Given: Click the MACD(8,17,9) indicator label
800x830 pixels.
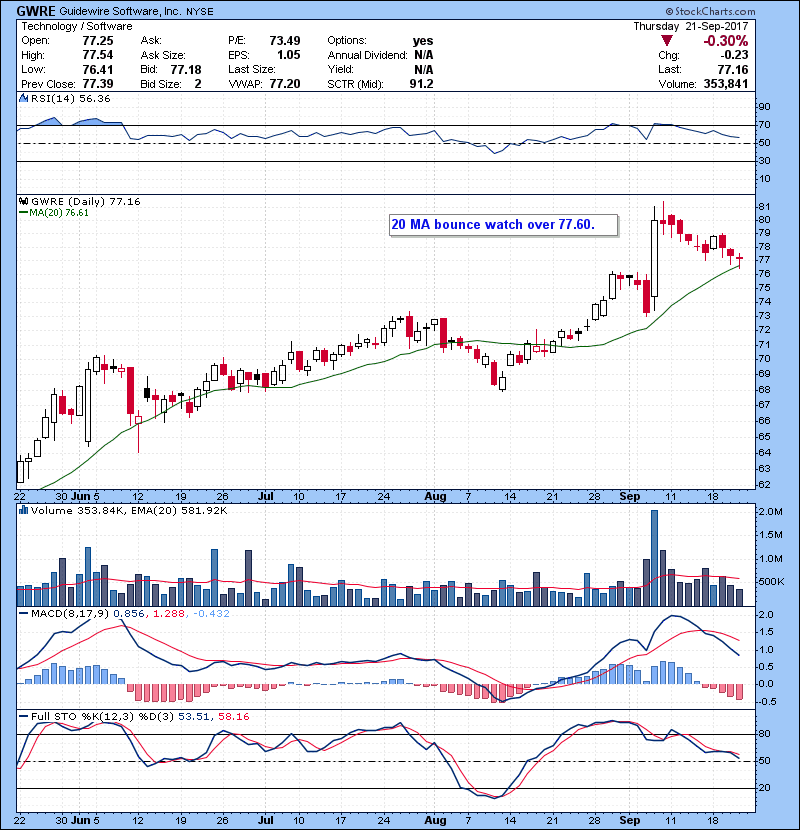Looking at the screenshot, I should pos(70,614).
